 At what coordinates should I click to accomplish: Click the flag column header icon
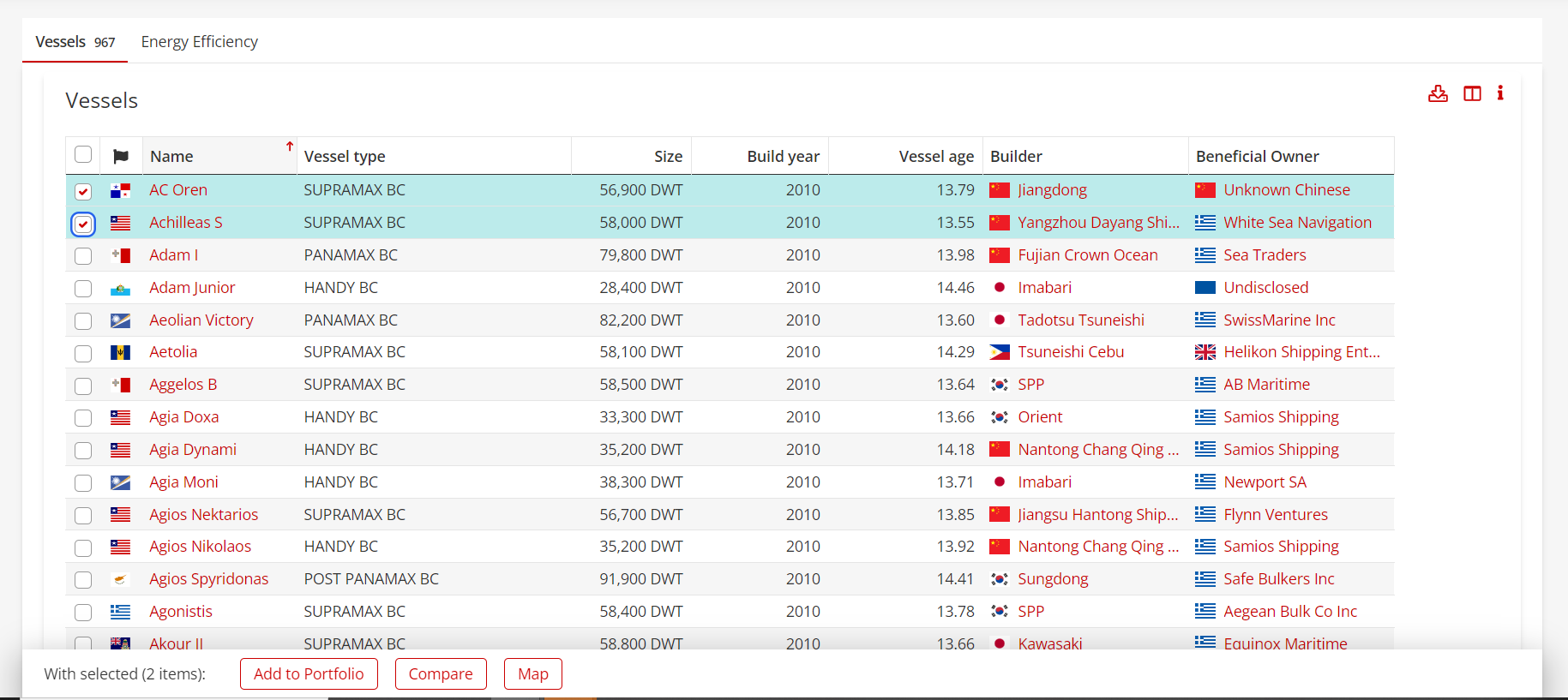121,157
